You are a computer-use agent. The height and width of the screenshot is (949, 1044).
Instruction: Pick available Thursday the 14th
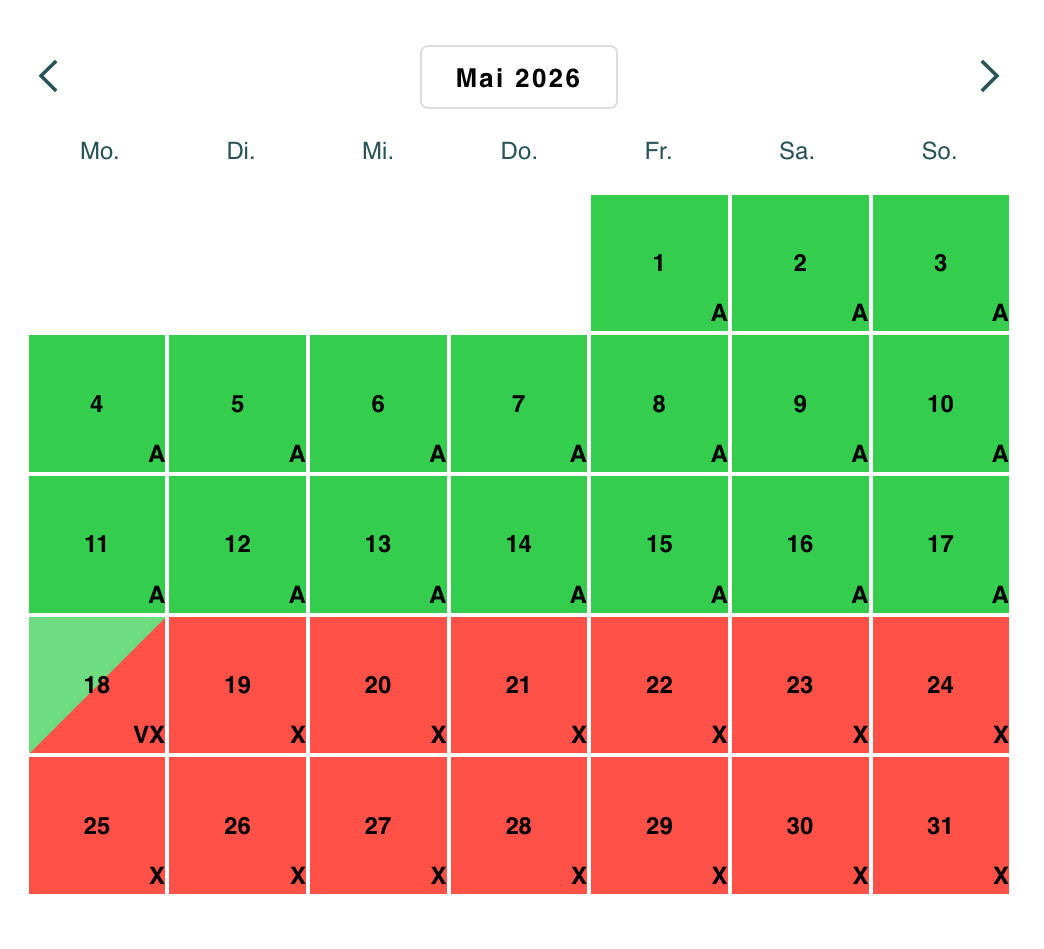click(518, 544)
